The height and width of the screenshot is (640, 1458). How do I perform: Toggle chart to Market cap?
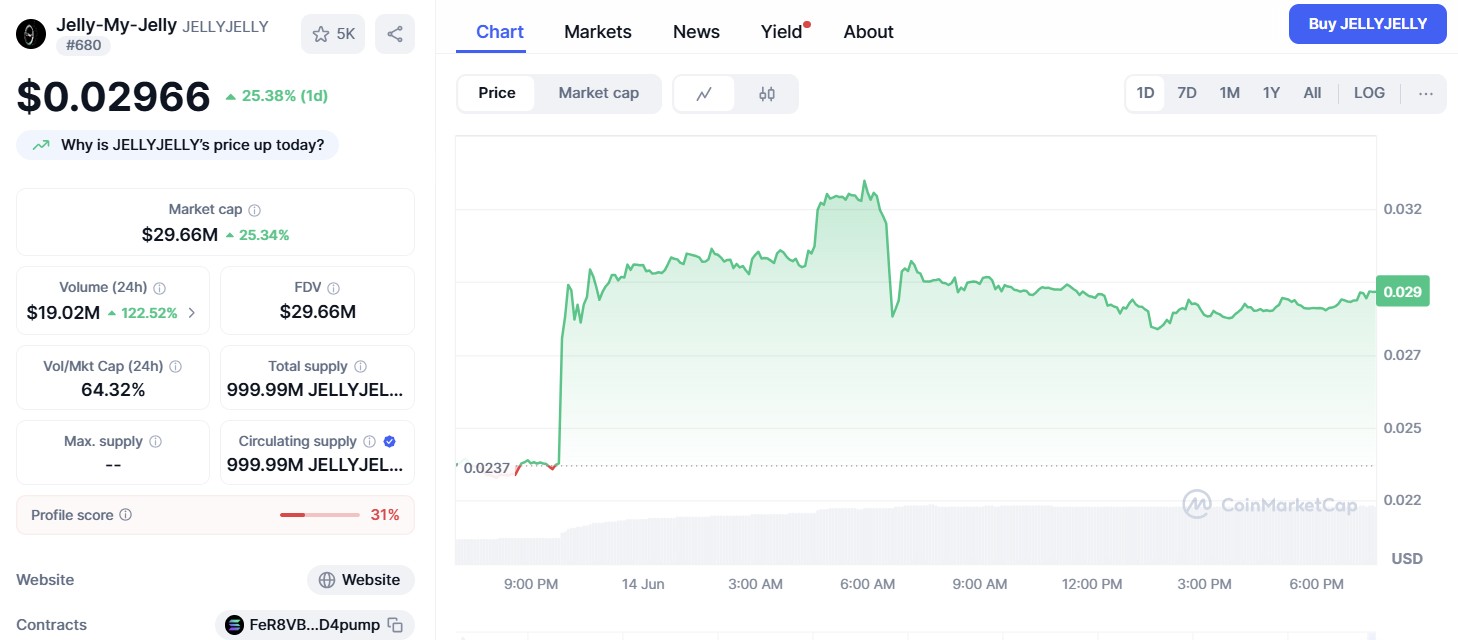598,93
